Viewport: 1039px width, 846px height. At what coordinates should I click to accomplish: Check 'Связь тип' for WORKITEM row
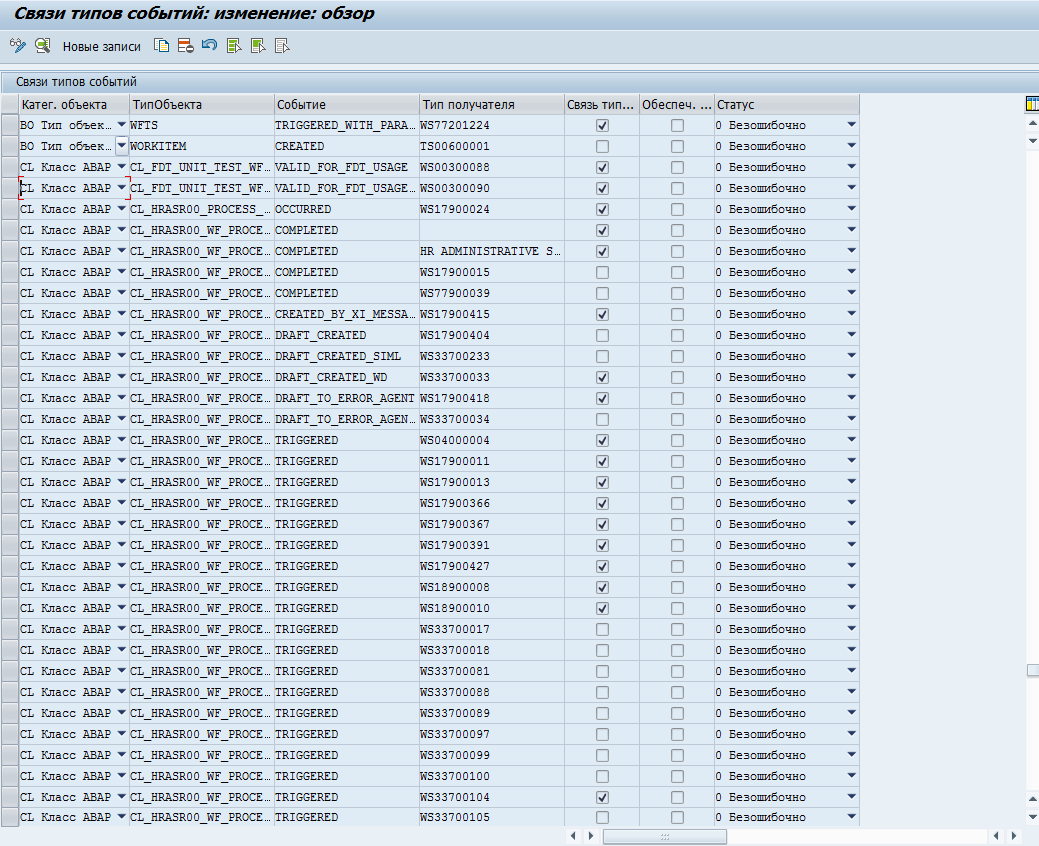[602, 146]
